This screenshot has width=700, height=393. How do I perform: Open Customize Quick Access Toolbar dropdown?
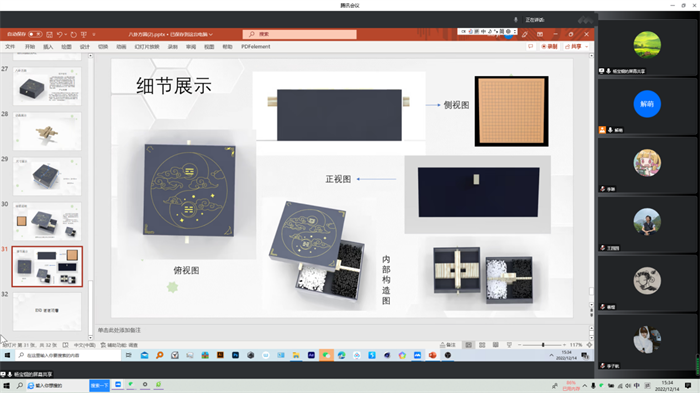point(94,34)
